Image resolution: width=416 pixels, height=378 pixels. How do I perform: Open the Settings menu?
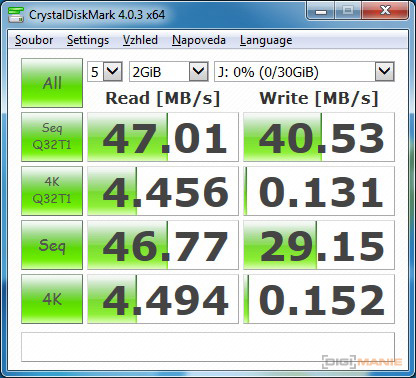pyautogui.click(x=88, y=40)
